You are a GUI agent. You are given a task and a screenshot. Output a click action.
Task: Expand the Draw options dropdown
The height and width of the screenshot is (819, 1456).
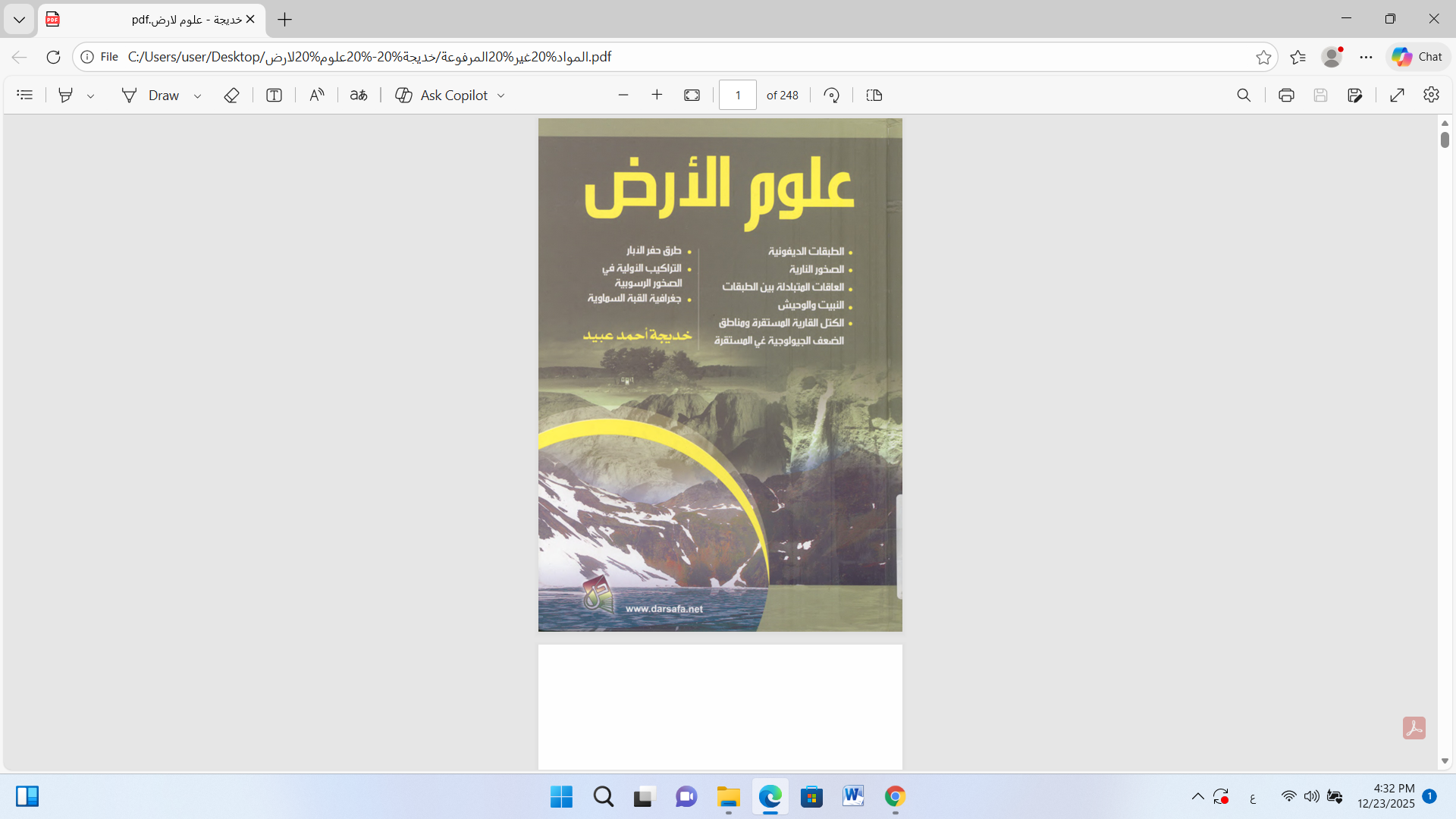pyautogui.click(x=197, y=96)
